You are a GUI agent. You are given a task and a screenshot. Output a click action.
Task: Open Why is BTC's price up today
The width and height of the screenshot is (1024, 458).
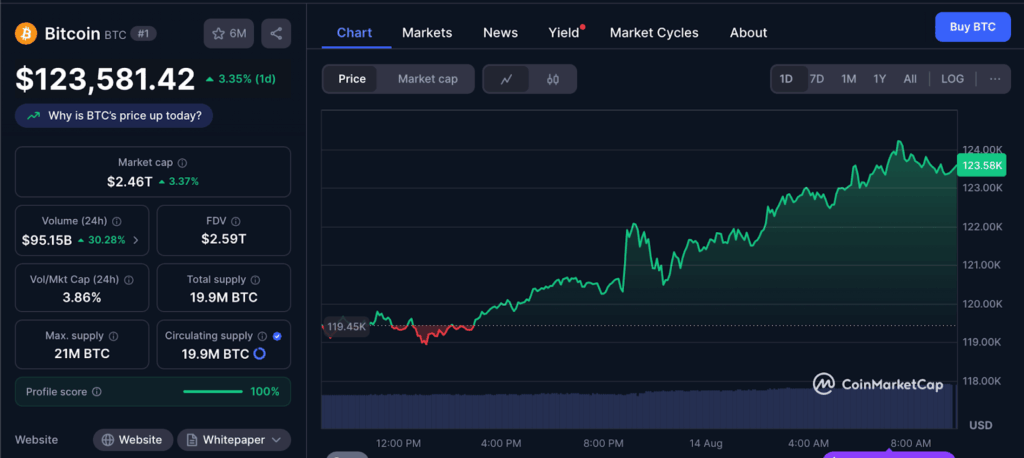114,115
